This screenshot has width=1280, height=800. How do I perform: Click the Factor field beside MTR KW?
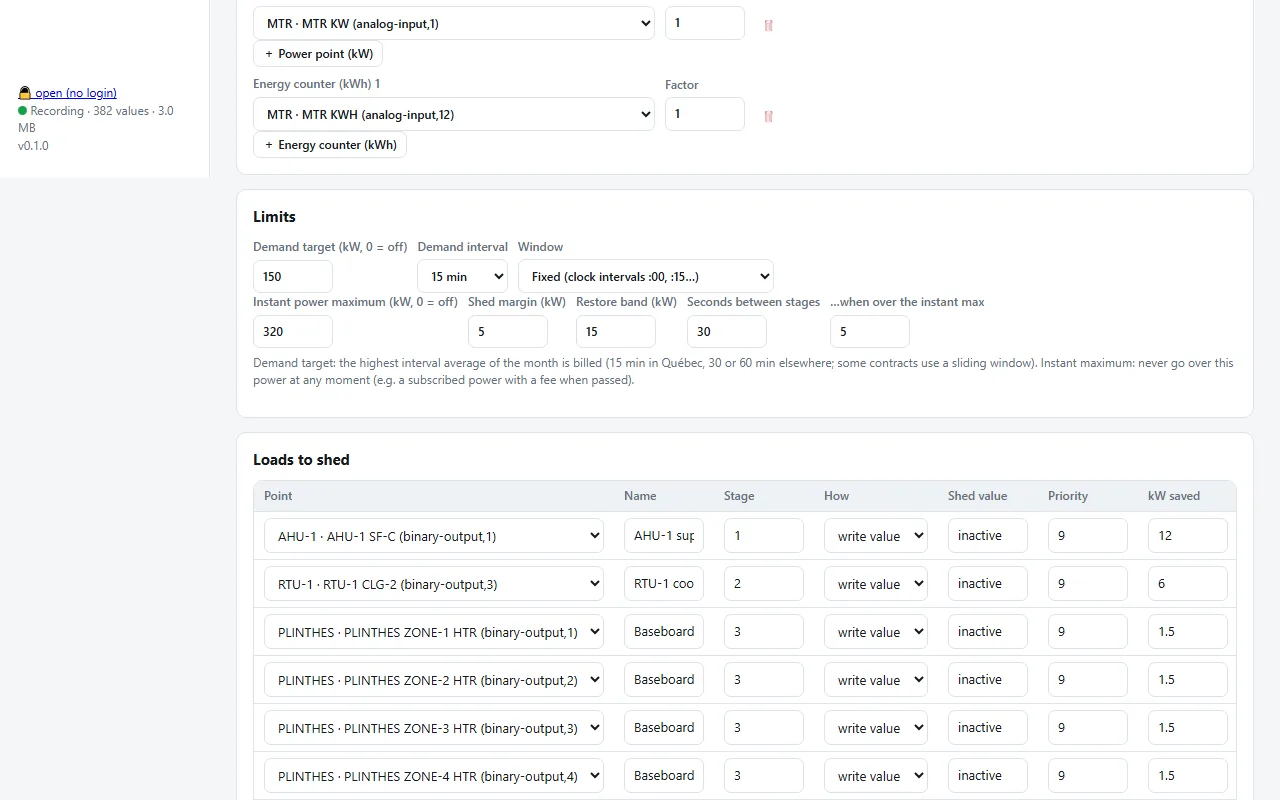coord(705,23)
